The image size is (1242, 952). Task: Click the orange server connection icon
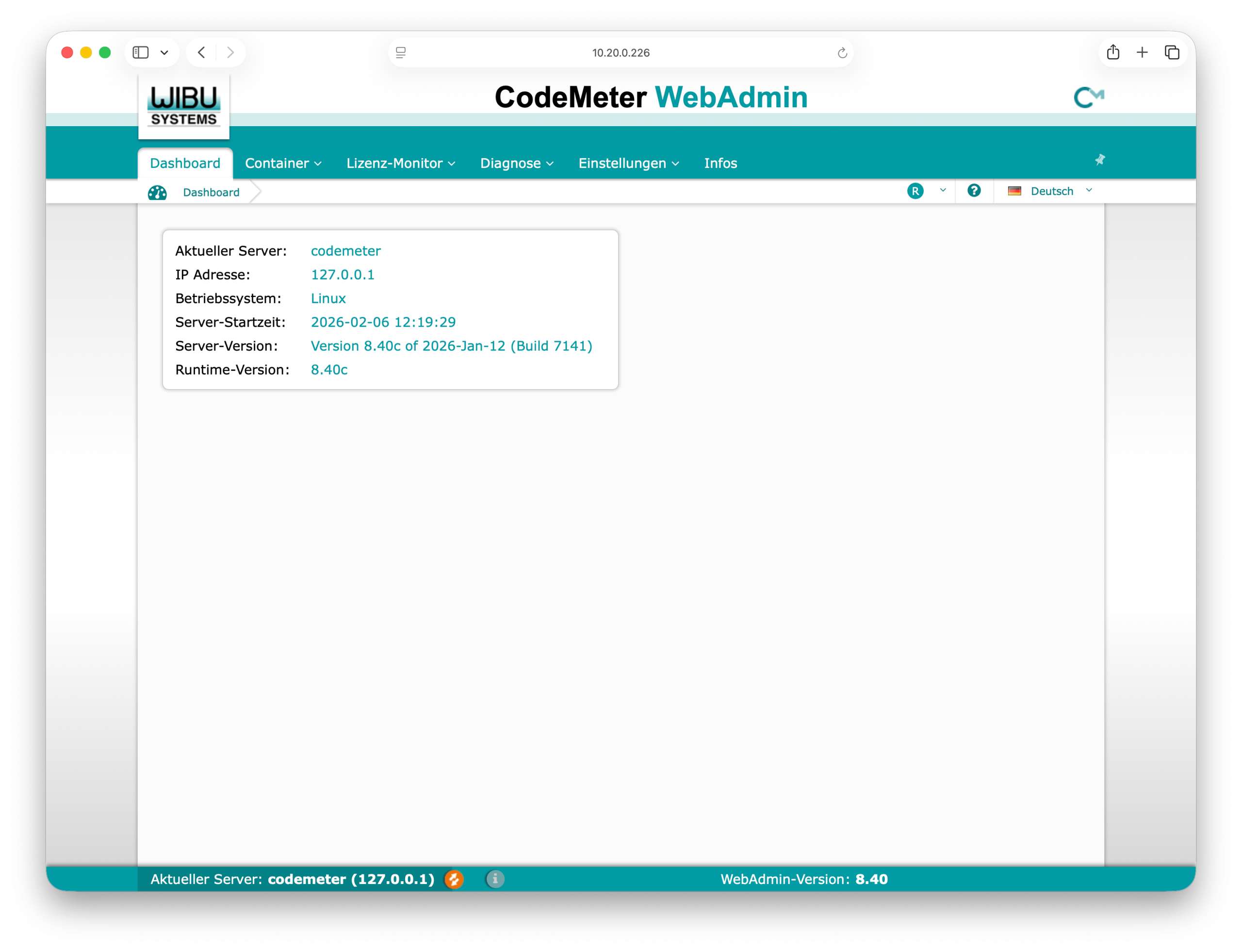click(x=454, y=879)
